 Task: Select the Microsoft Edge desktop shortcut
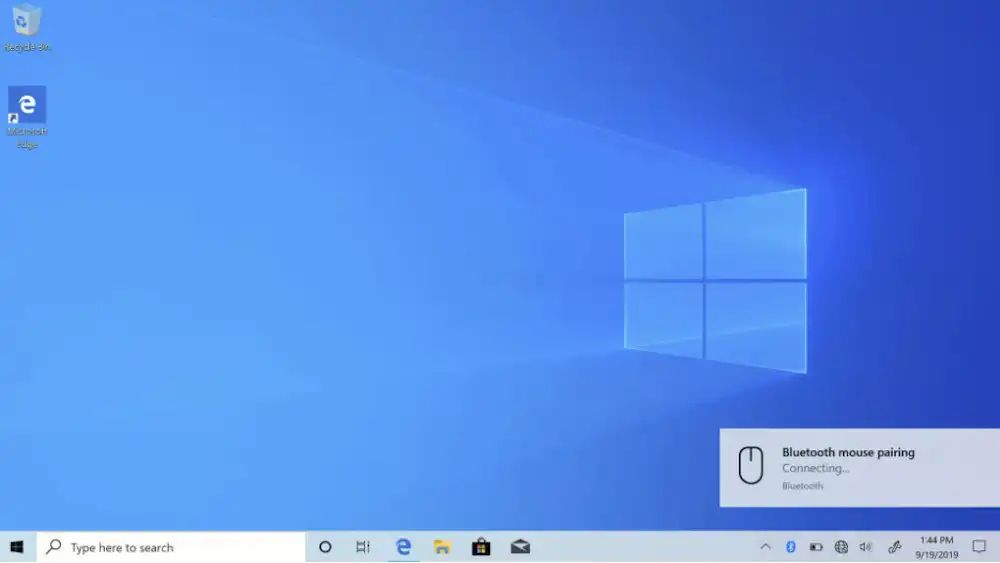click(x=27, y=118)
